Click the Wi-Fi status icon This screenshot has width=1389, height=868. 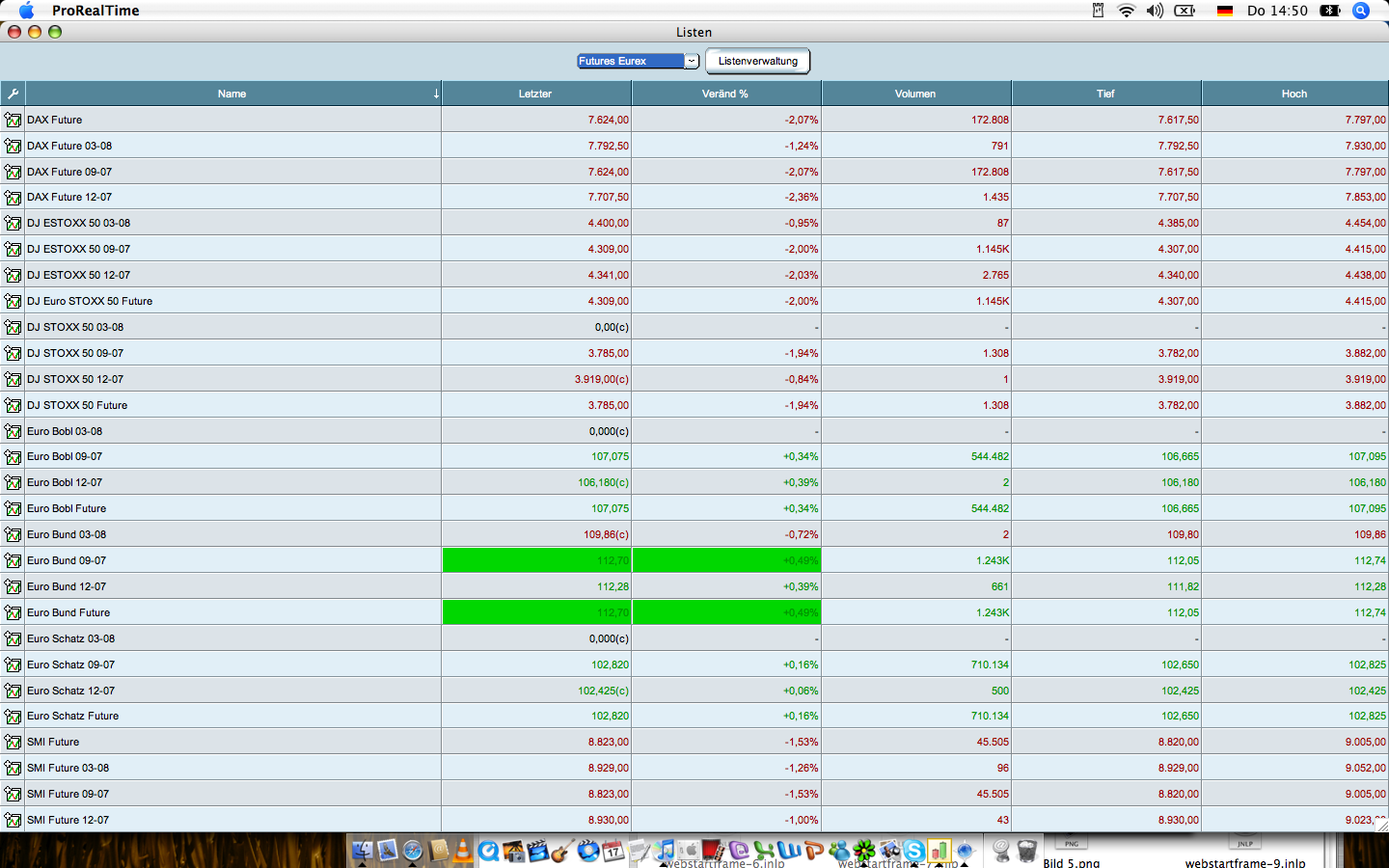tap(1126, 11)
